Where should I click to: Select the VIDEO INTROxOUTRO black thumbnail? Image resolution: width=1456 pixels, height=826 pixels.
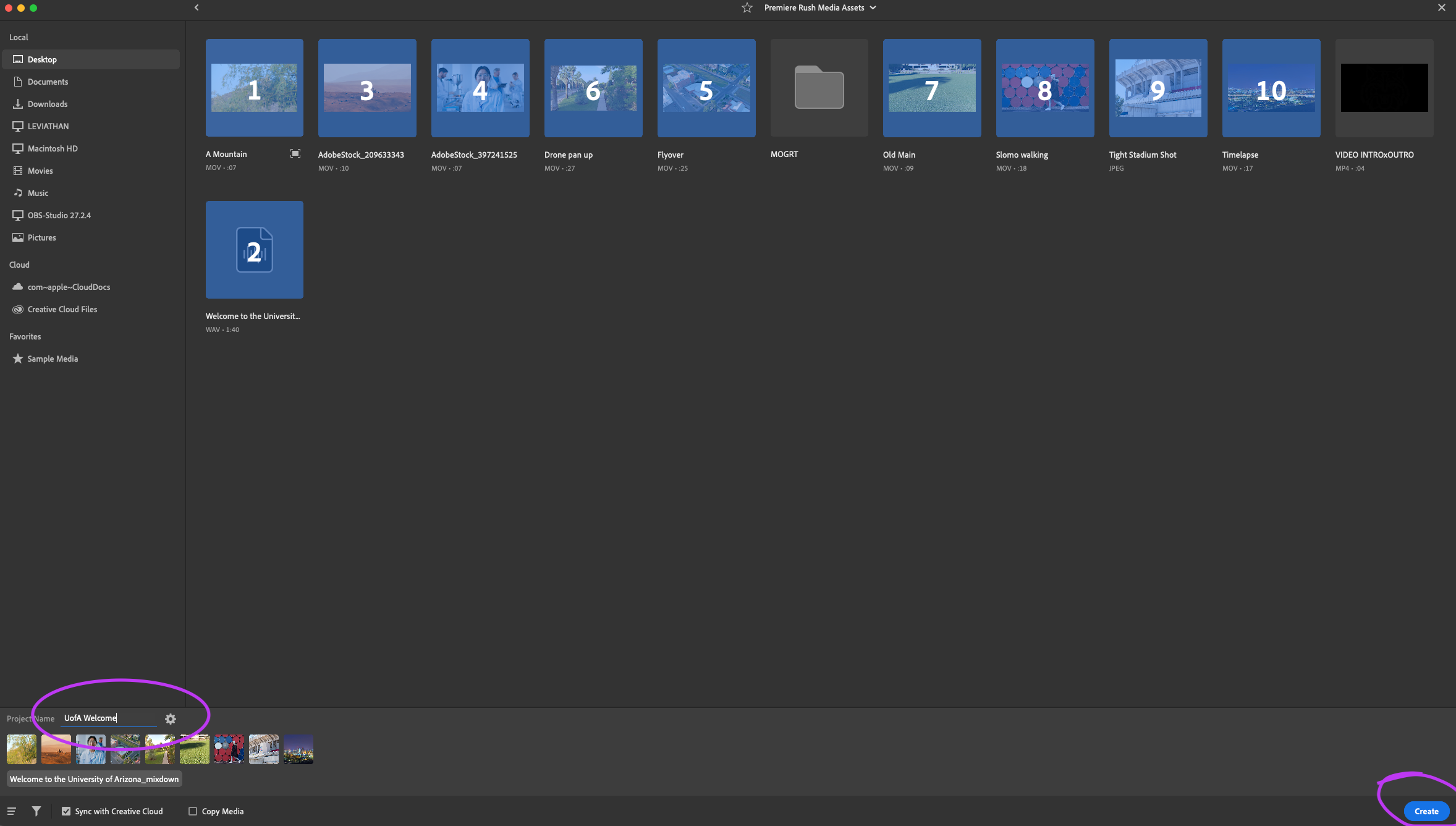[1384, 88]
